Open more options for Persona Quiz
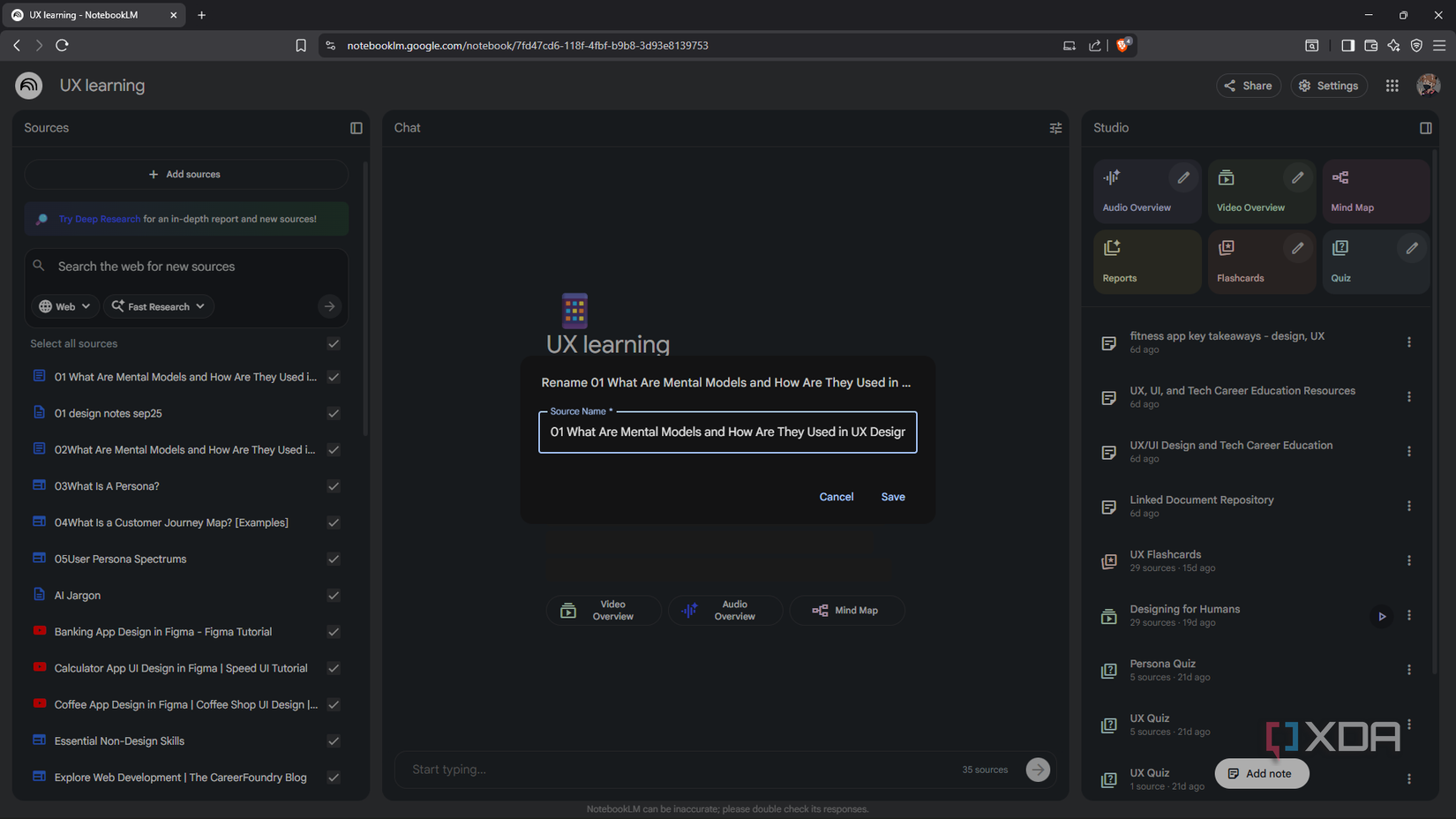This screenshot has width=1456, height=819. [x=1408, y=671]
